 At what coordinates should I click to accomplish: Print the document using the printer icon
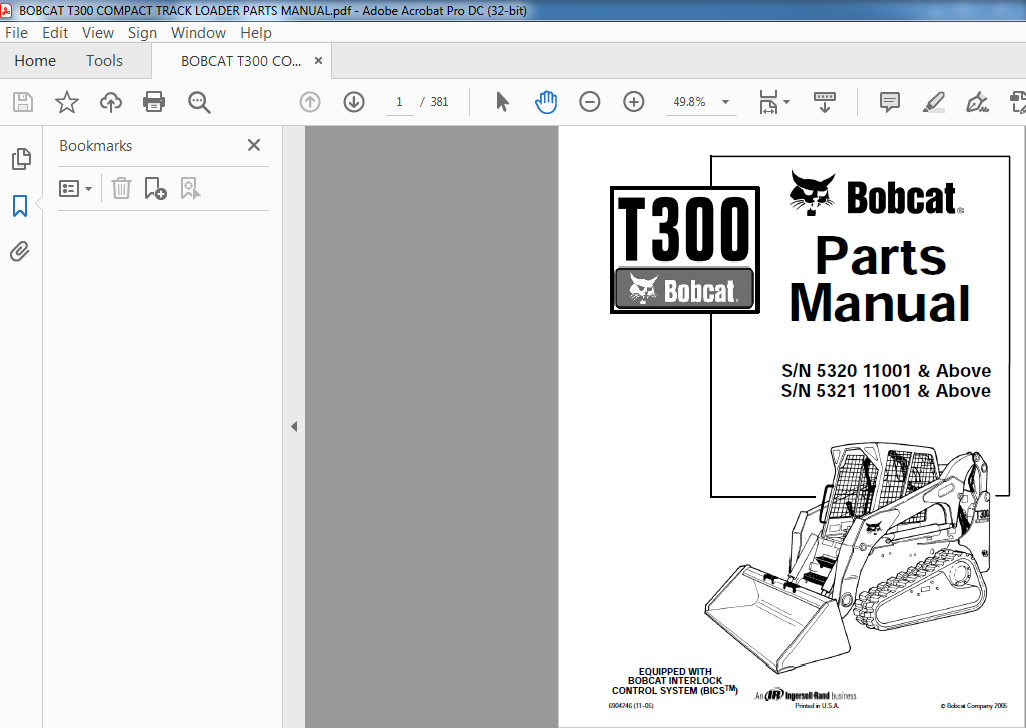pyautogui.click(x=154, y=102)
